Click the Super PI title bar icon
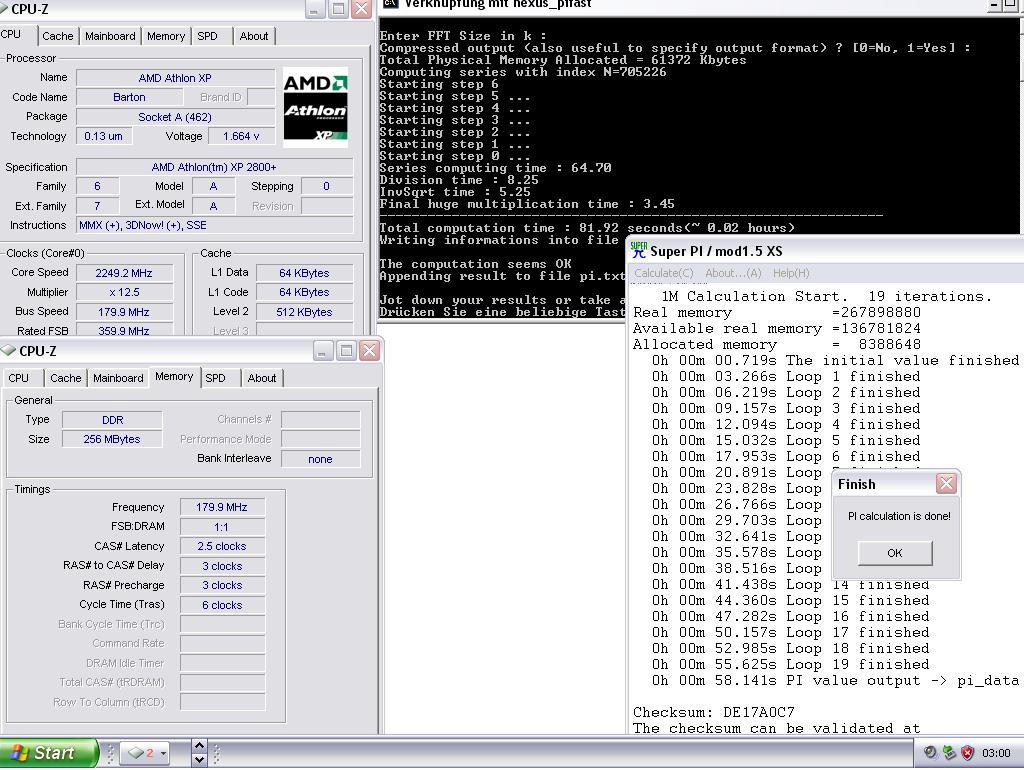Image resolution: width=1024 pixels, height=770 pixels. [639, 250]
